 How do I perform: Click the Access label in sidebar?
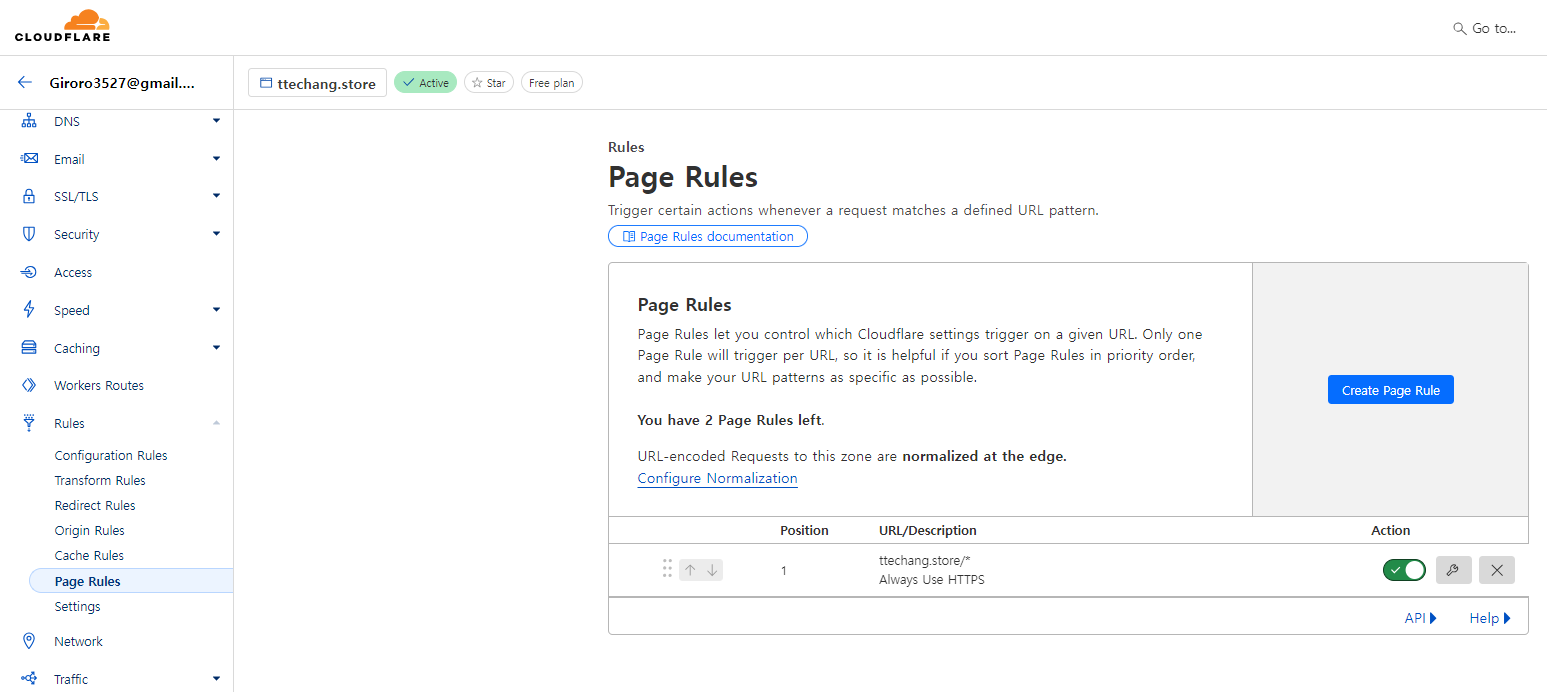point(73,272)
